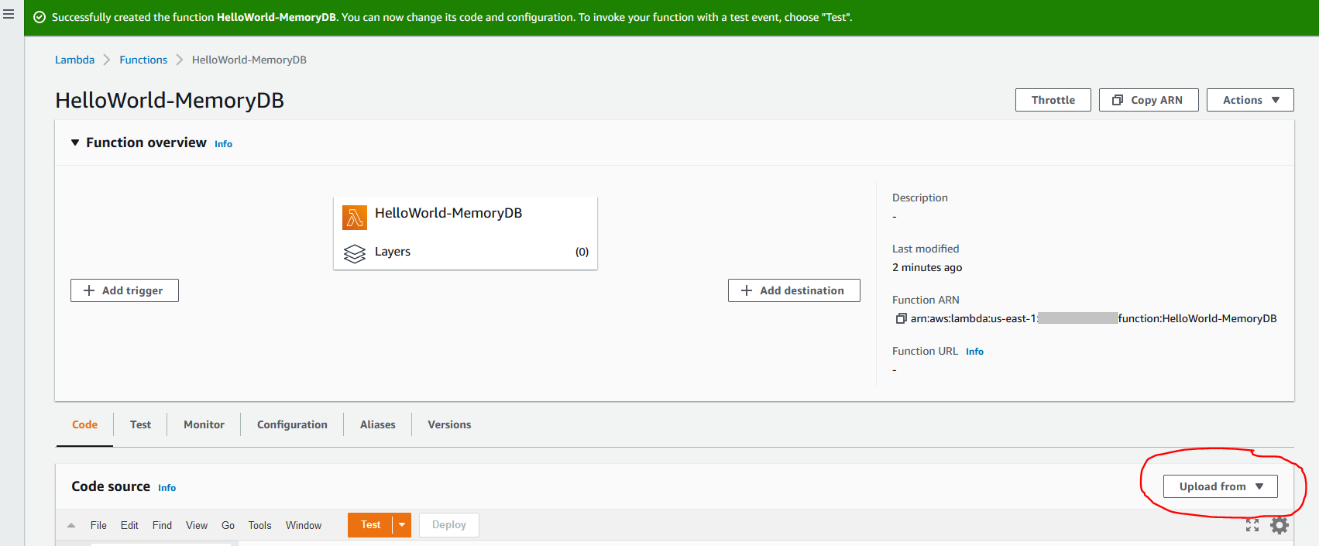Image resolution: width=1319 pixels, height=546 pixels.
Task: Click the Throttle button
Action: (1053, 100)
